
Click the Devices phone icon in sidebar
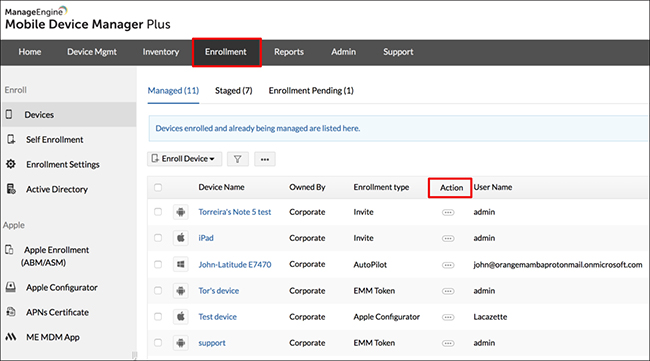pyautogui.click(x=9, y=114)
